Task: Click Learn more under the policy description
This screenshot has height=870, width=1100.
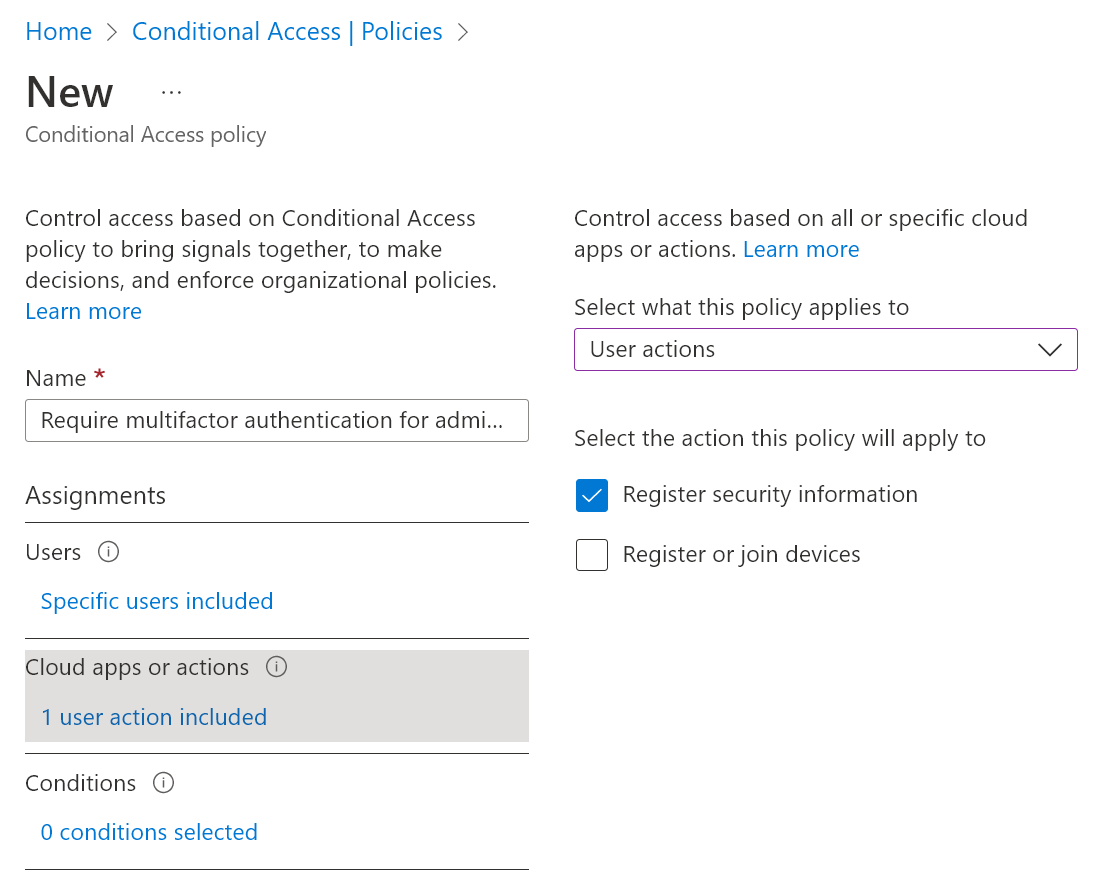Action: click(83, 311)
